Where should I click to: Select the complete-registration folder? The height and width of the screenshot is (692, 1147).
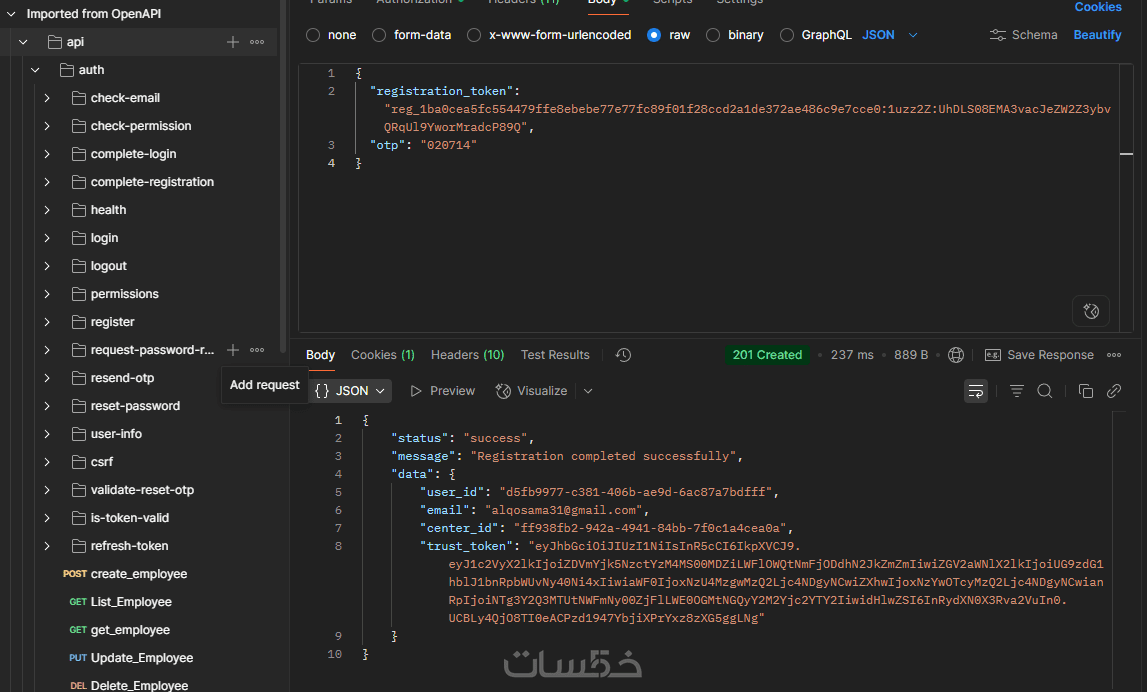(x=152, y=182)
